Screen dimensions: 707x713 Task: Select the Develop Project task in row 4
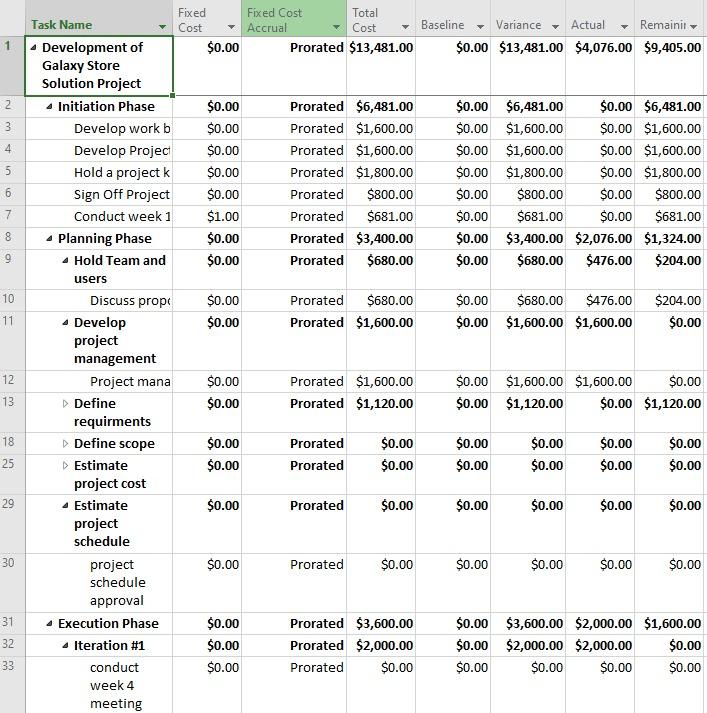tap(99, 151)
